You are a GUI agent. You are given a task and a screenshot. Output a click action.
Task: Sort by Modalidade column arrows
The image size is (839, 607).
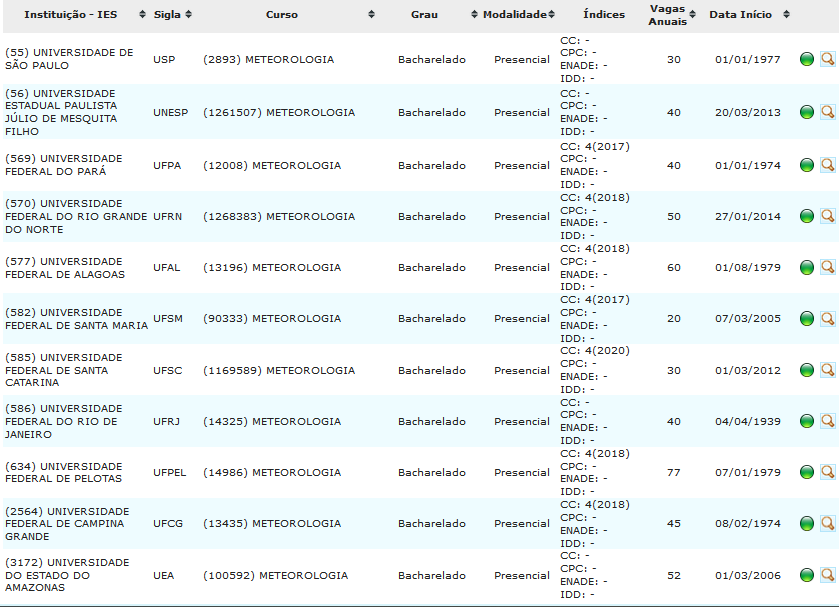click(x=552, y=14)
